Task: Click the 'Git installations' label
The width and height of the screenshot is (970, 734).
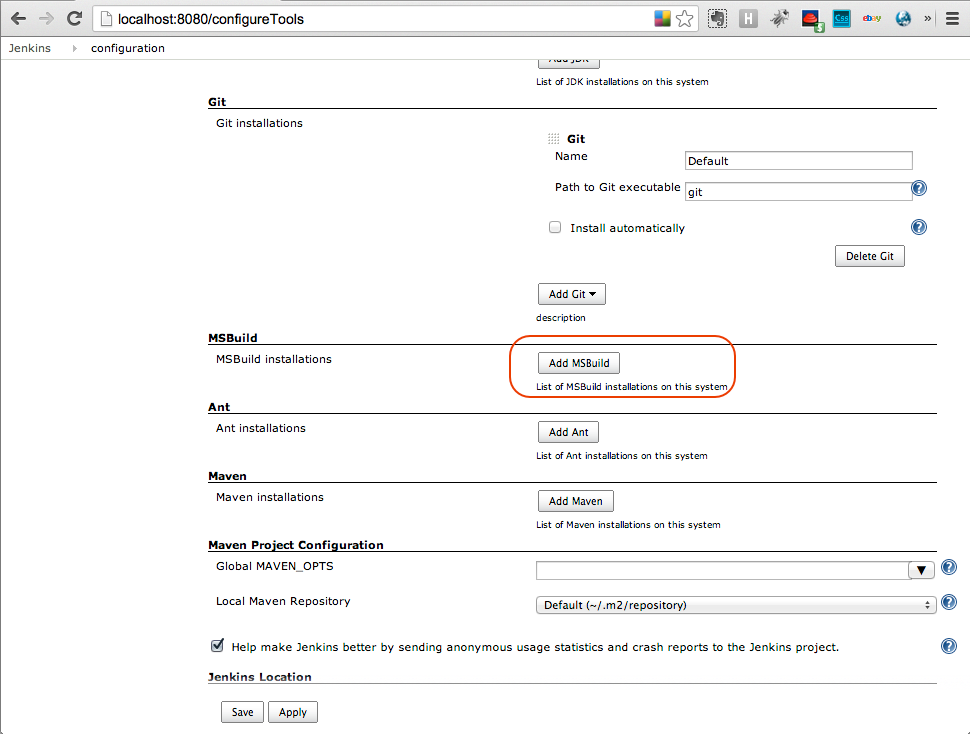Action: (259, 123)
